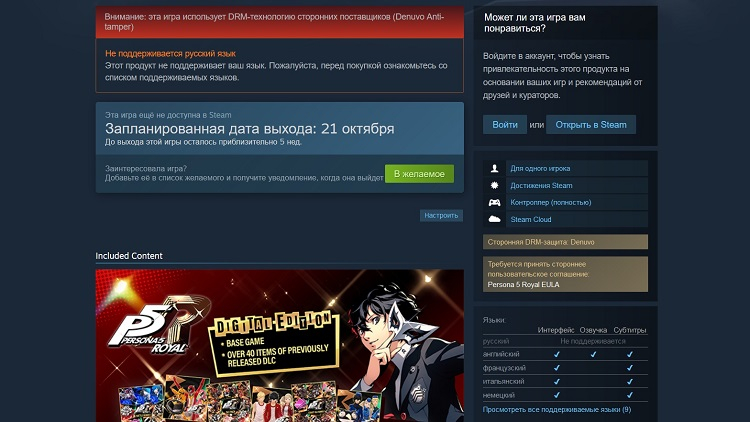Screen dimensions: 750x422
Task: Click the Steam Achievements star icon
Action: 494,185
